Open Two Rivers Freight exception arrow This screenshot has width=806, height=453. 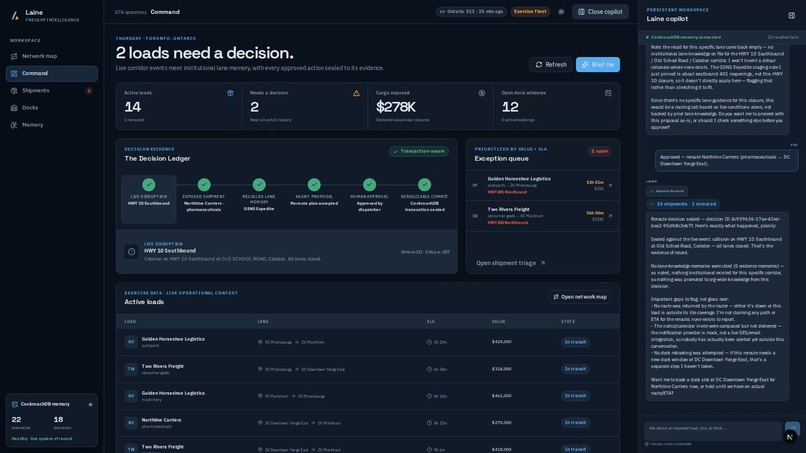610,216
